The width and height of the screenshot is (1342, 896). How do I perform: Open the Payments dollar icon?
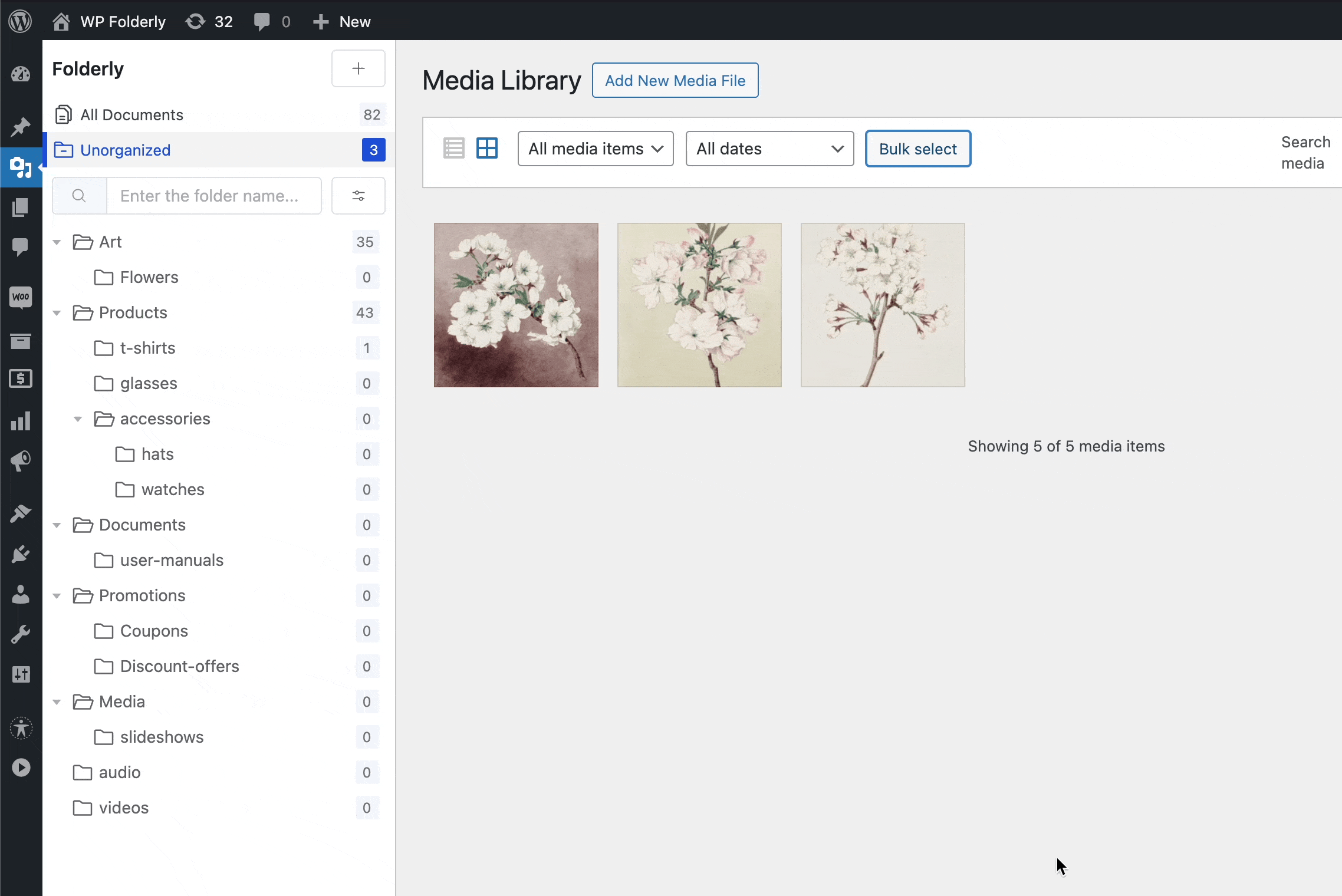[21, 378]
